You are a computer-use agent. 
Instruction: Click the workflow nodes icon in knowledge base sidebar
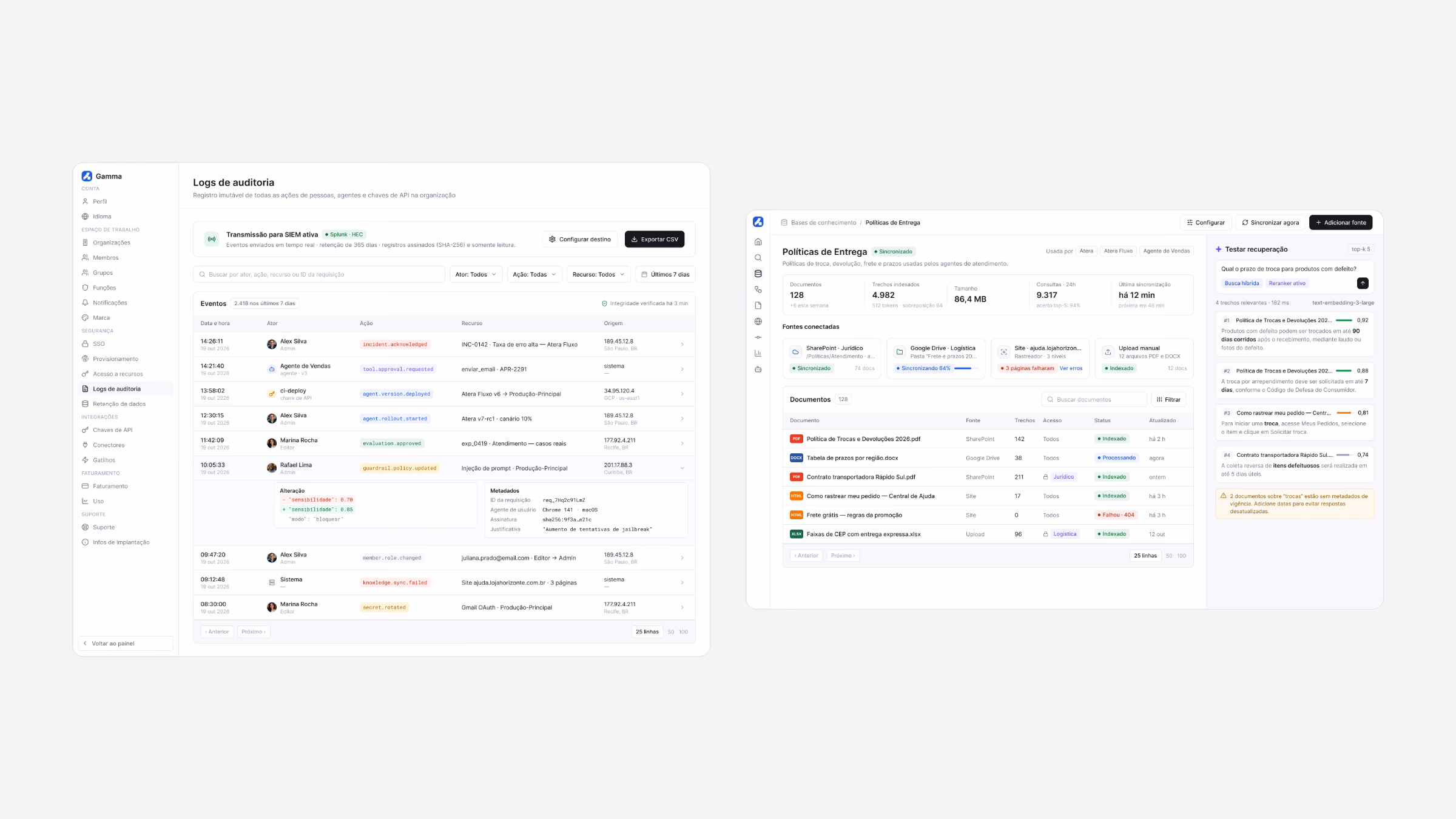tap(758, 289)
